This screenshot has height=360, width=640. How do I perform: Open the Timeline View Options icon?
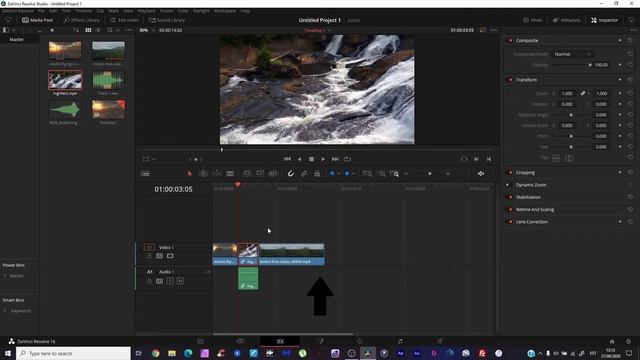tap(145, 173)
